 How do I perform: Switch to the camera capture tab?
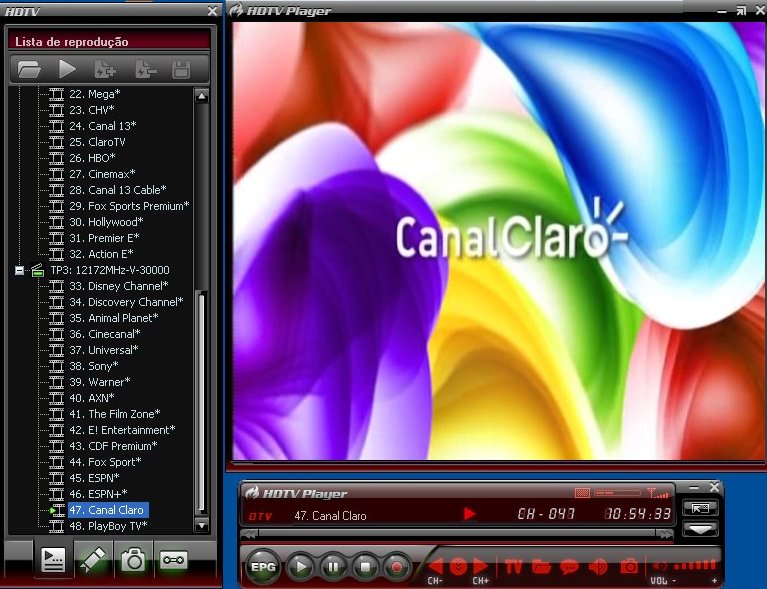point(133,559)
